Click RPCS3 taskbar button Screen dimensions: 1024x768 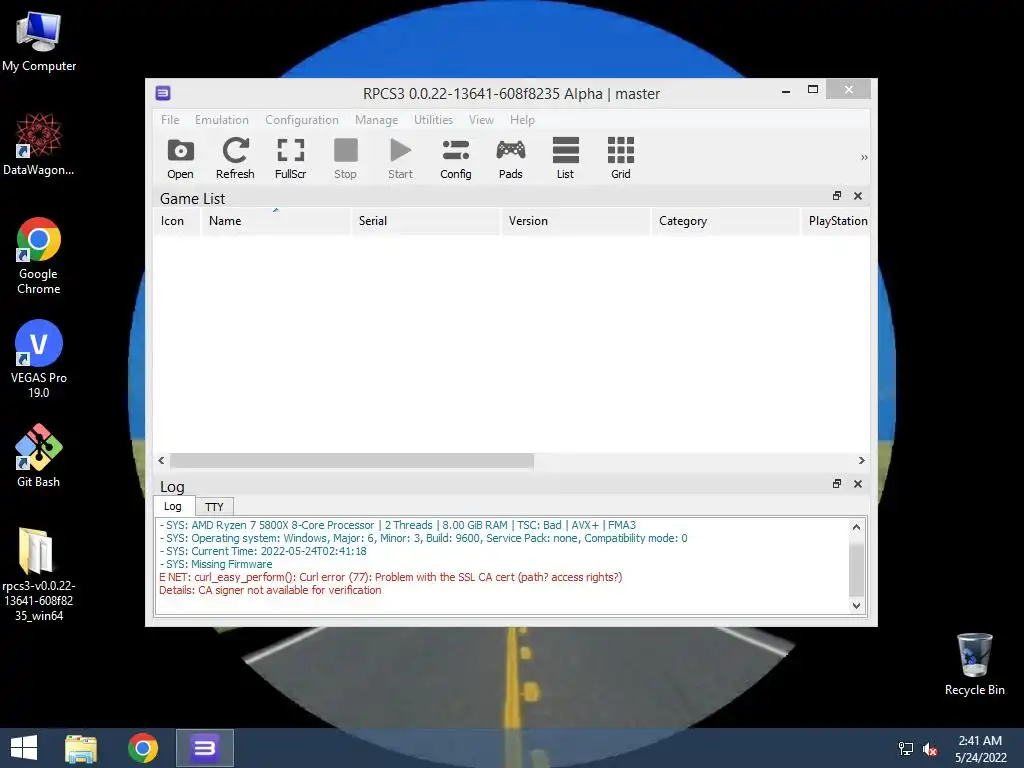point(205,748)
